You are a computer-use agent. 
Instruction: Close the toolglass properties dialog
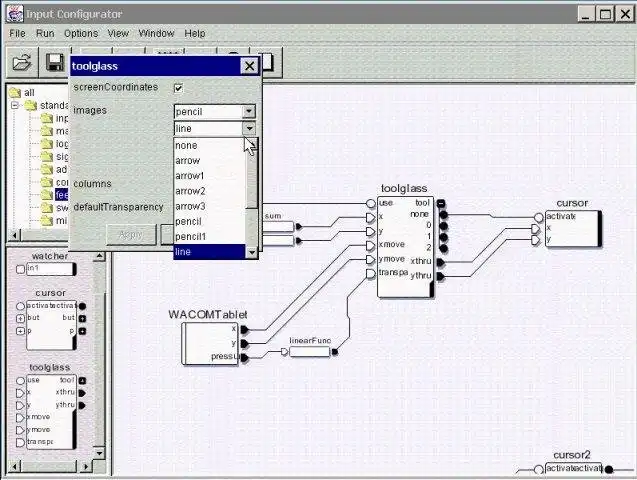[x=249, y=66]
